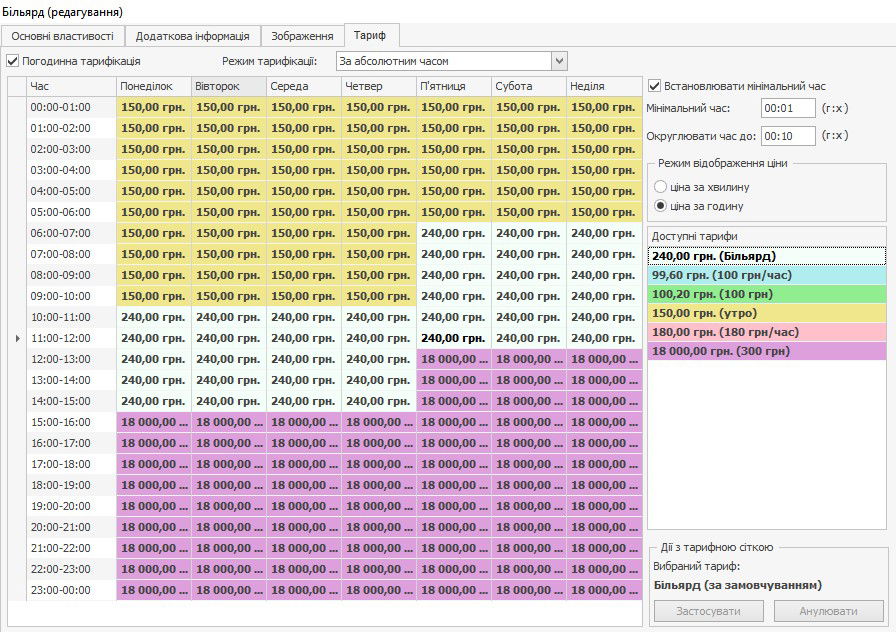Viewport: 896px width, 632px height.
Task: Pick the 240,00 грн. (Більярд) tariff
Action: [x=766, y=255]
